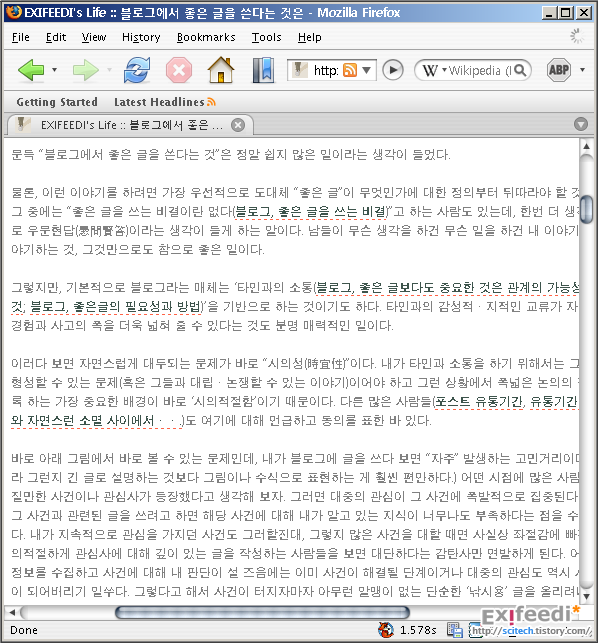Click the http address bar text field
Viewport: 598px width, 643px height.
(x=326, y=71)
